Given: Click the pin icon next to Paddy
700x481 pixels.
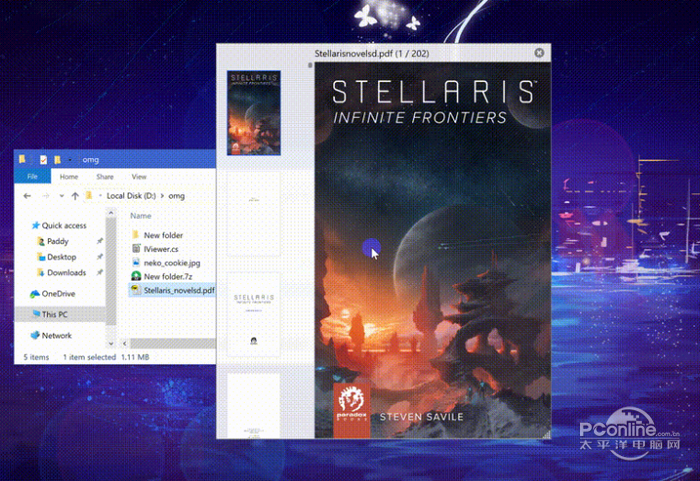Looking at the screenshot, I should coord(100,241).
